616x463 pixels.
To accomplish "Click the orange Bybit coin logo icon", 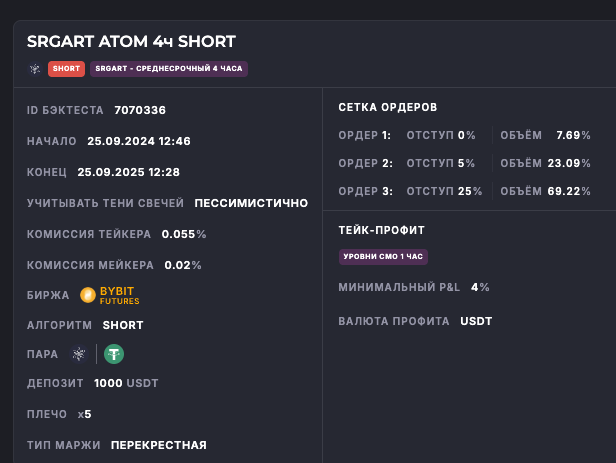I will [88, 295].
